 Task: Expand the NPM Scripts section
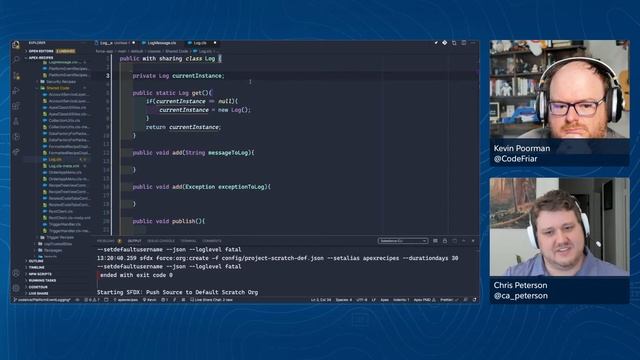tap(40, 274)
